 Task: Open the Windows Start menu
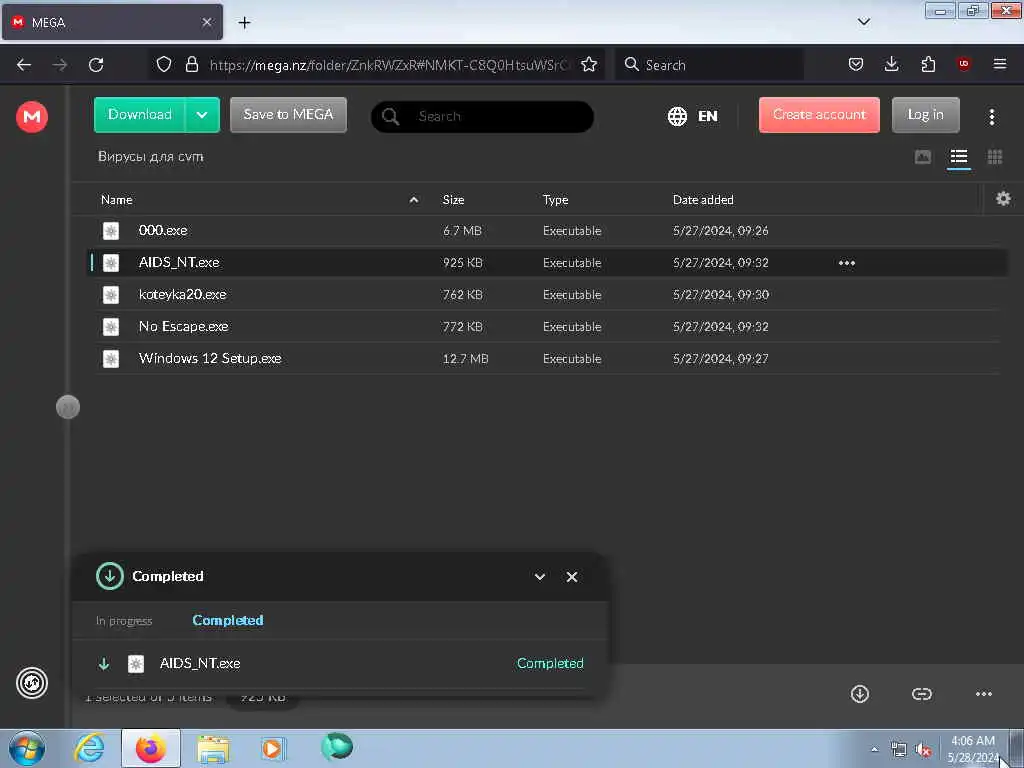pyautogui.click(x=27, y=748)
